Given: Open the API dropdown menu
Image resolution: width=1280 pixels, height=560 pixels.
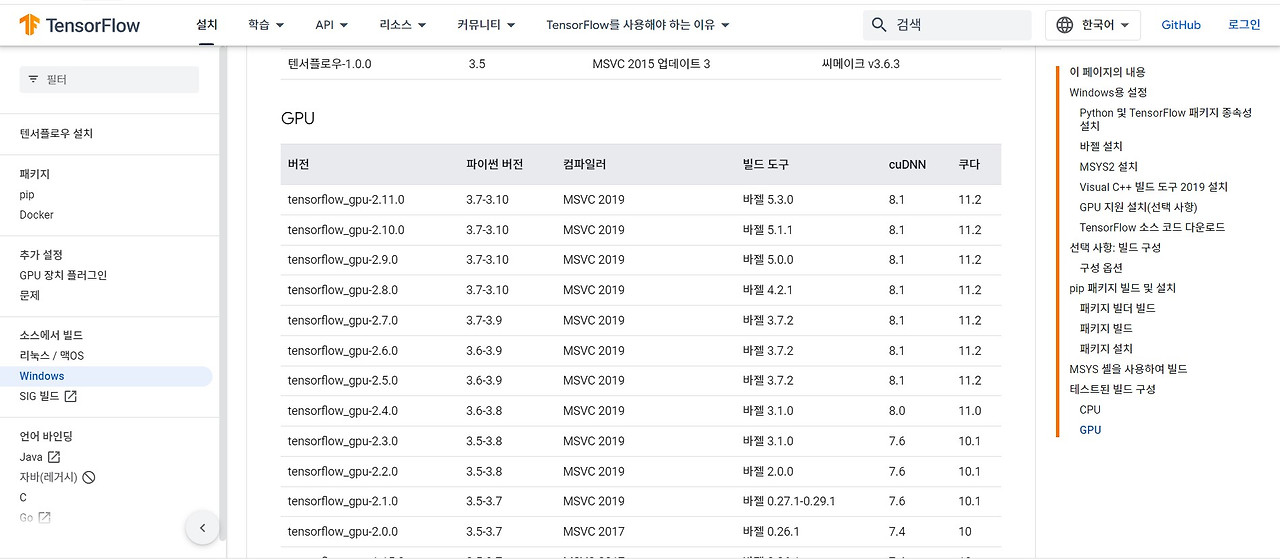Looking at the screenshot, I should click(332, 25).
